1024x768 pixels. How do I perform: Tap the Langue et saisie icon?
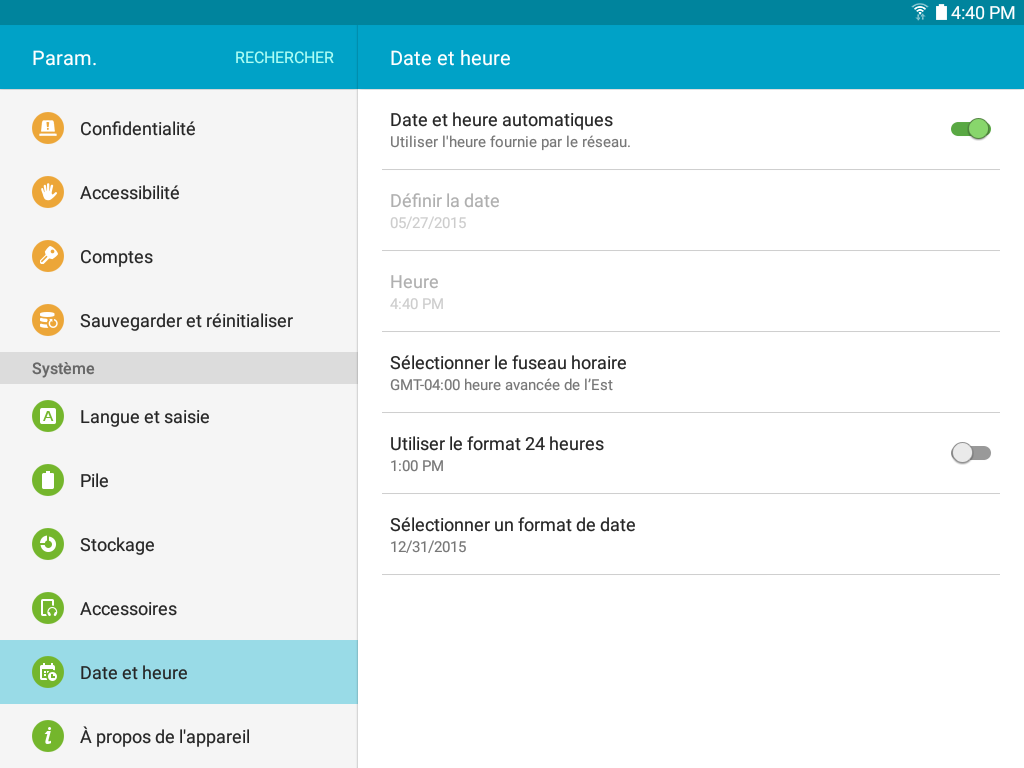point(48,416)
